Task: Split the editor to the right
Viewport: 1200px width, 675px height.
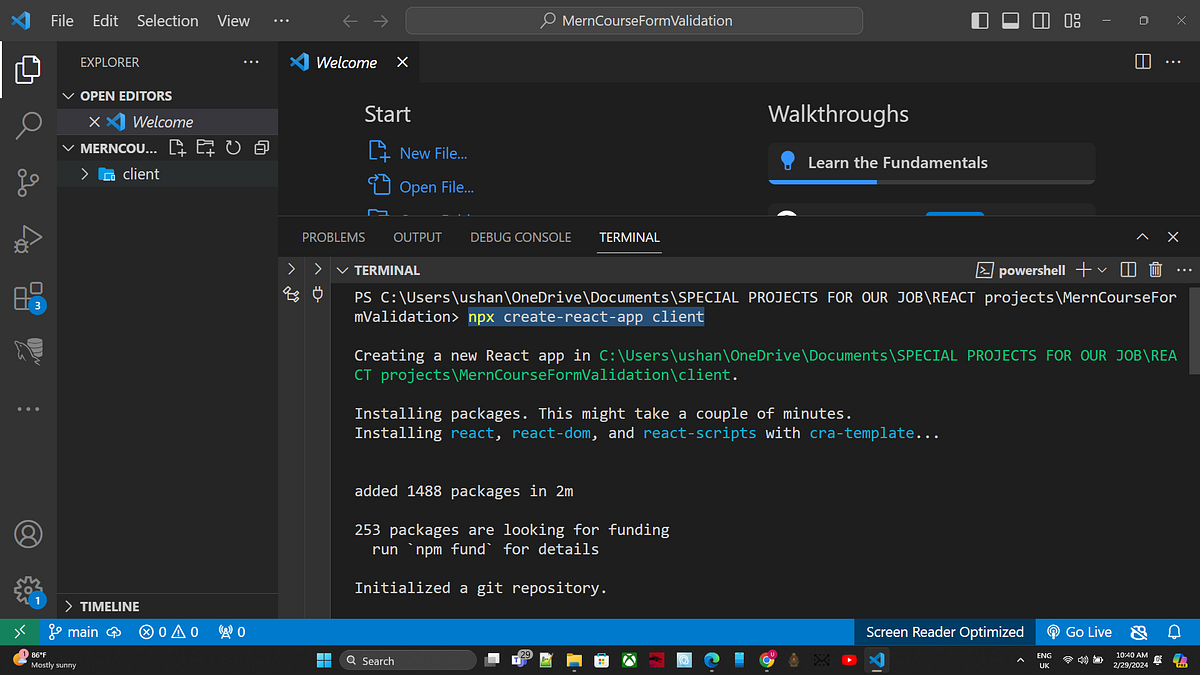Action: pyautogui.click(x=1143, y=62)
